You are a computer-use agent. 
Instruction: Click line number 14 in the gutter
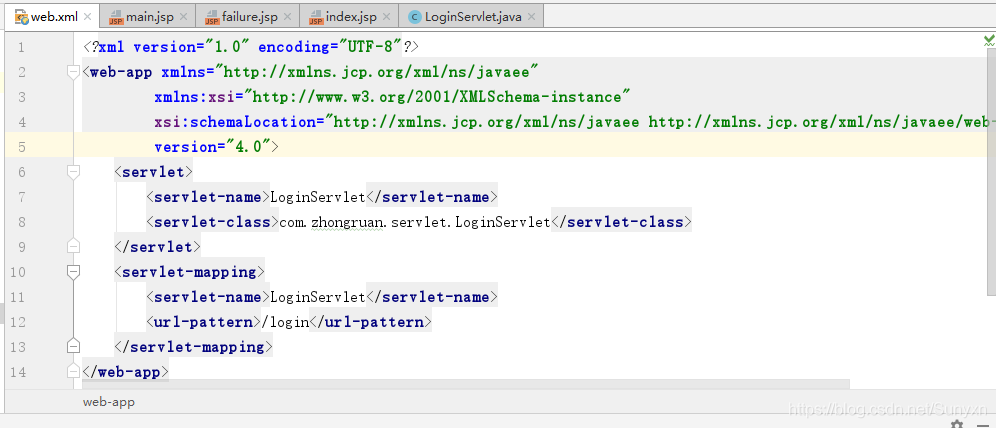[18, 372]
